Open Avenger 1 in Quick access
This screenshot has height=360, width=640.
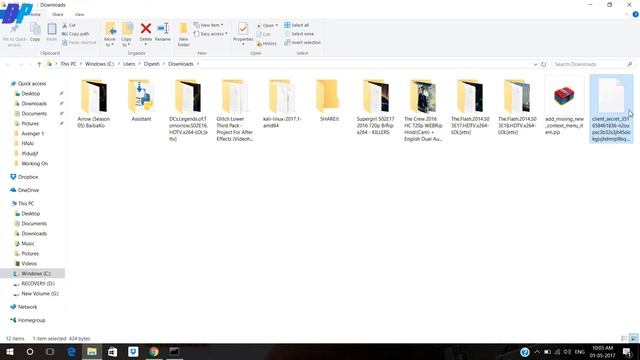(x=32, y=133)
